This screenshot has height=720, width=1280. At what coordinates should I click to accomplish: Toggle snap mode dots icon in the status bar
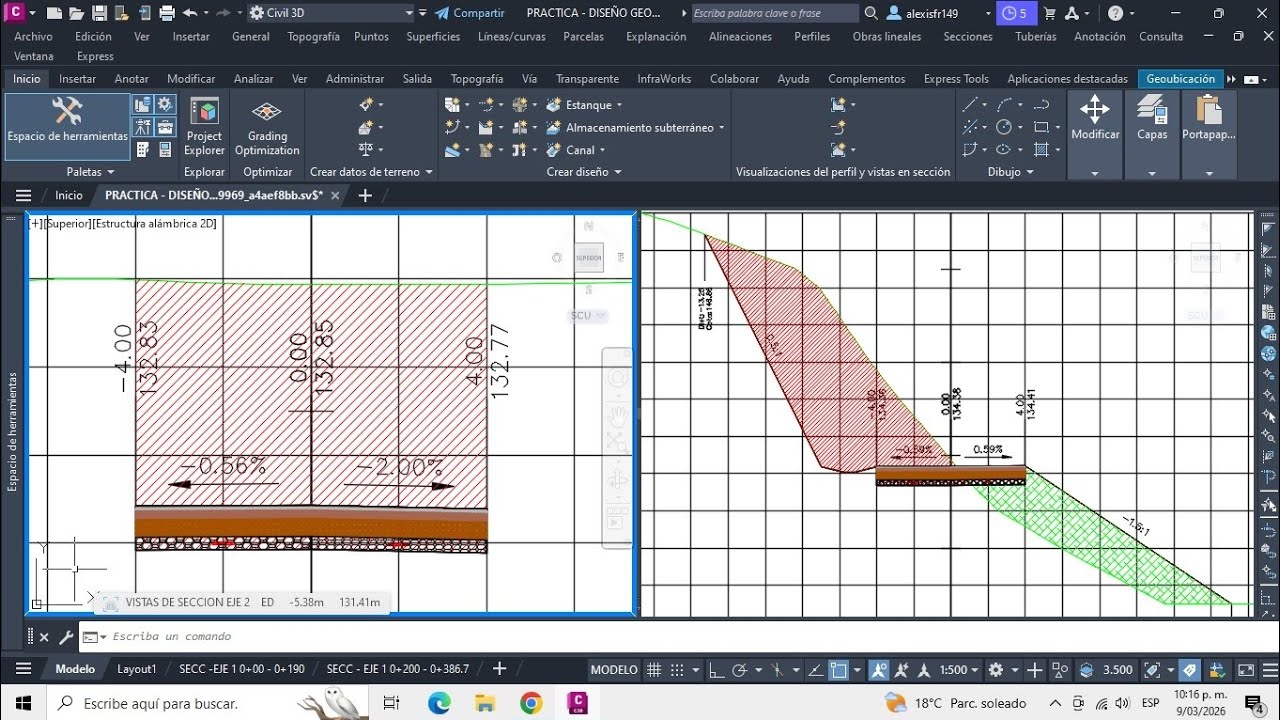(x=678, y=670)
